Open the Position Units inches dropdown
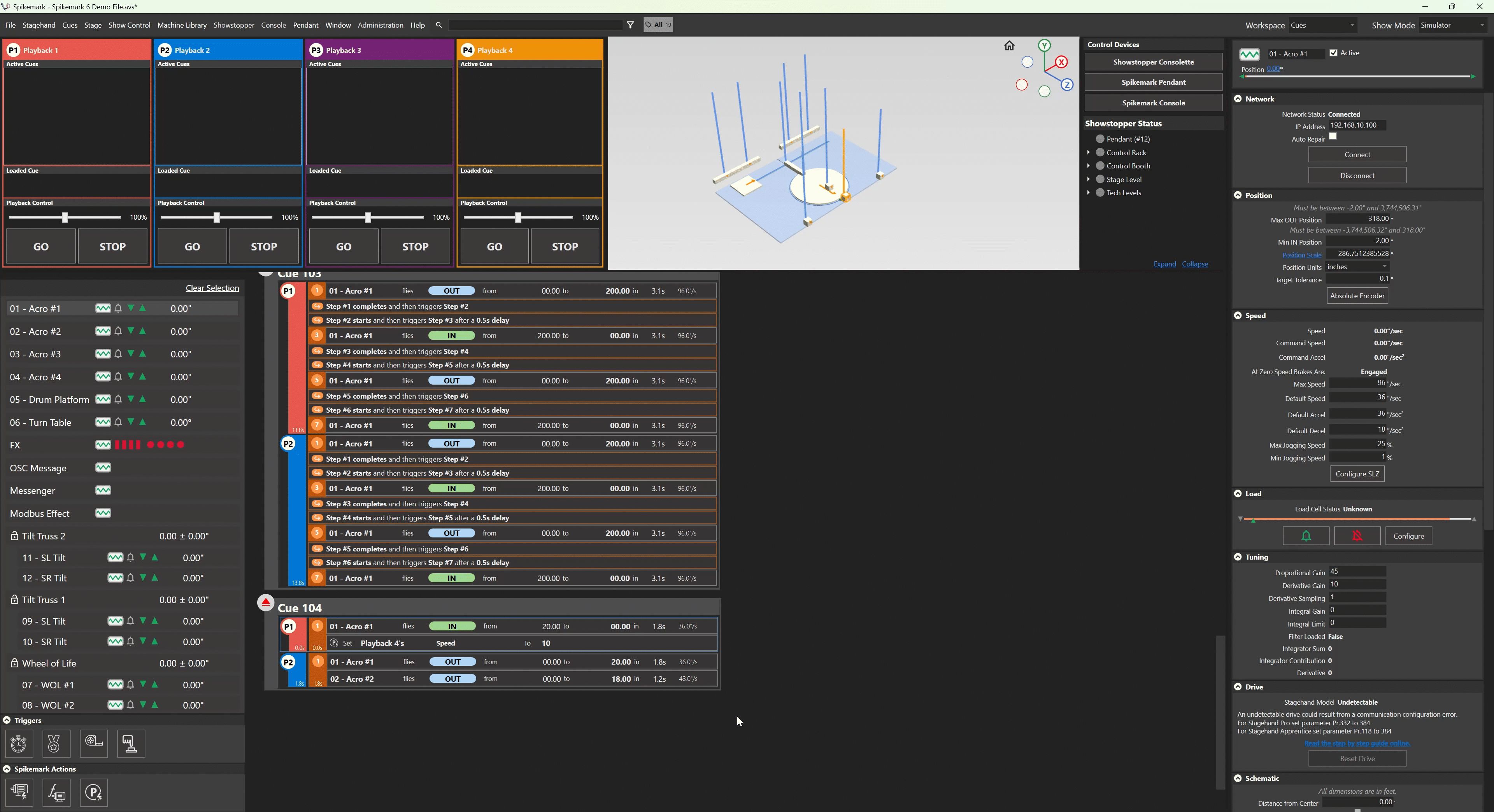Viewport: 1494px width, 812px height. [1357, 267]
